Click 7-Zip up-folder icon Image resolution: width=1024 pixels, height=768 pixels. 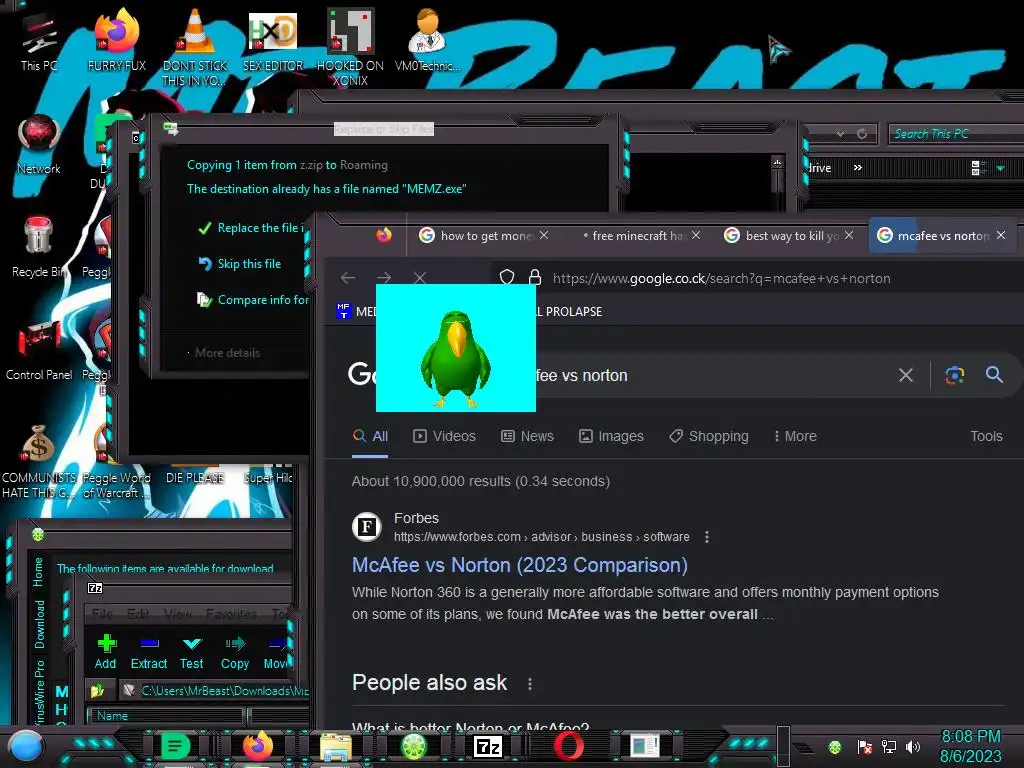(98, 690)
